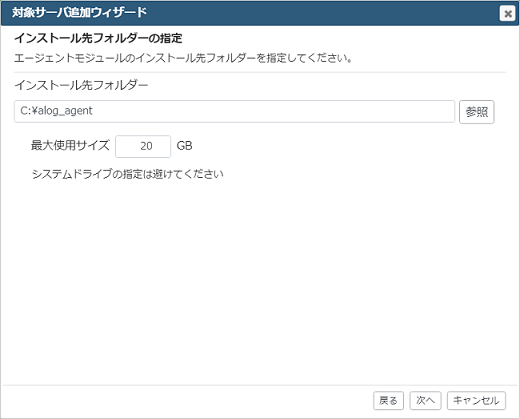This screenshot has width=520, height=419.
Task: Click the value 20 in the size box
Action: pyautogui.click(x=146, y=146)
